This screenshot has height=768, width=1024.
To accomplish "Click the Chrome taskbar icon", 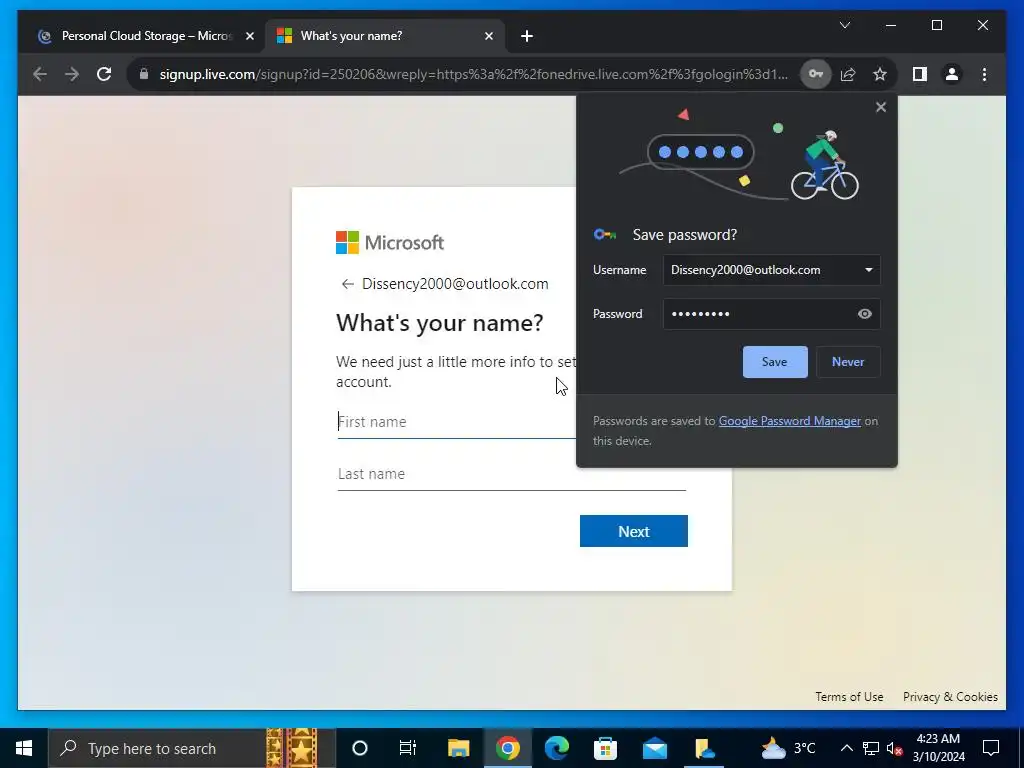I will coord(507,748).
